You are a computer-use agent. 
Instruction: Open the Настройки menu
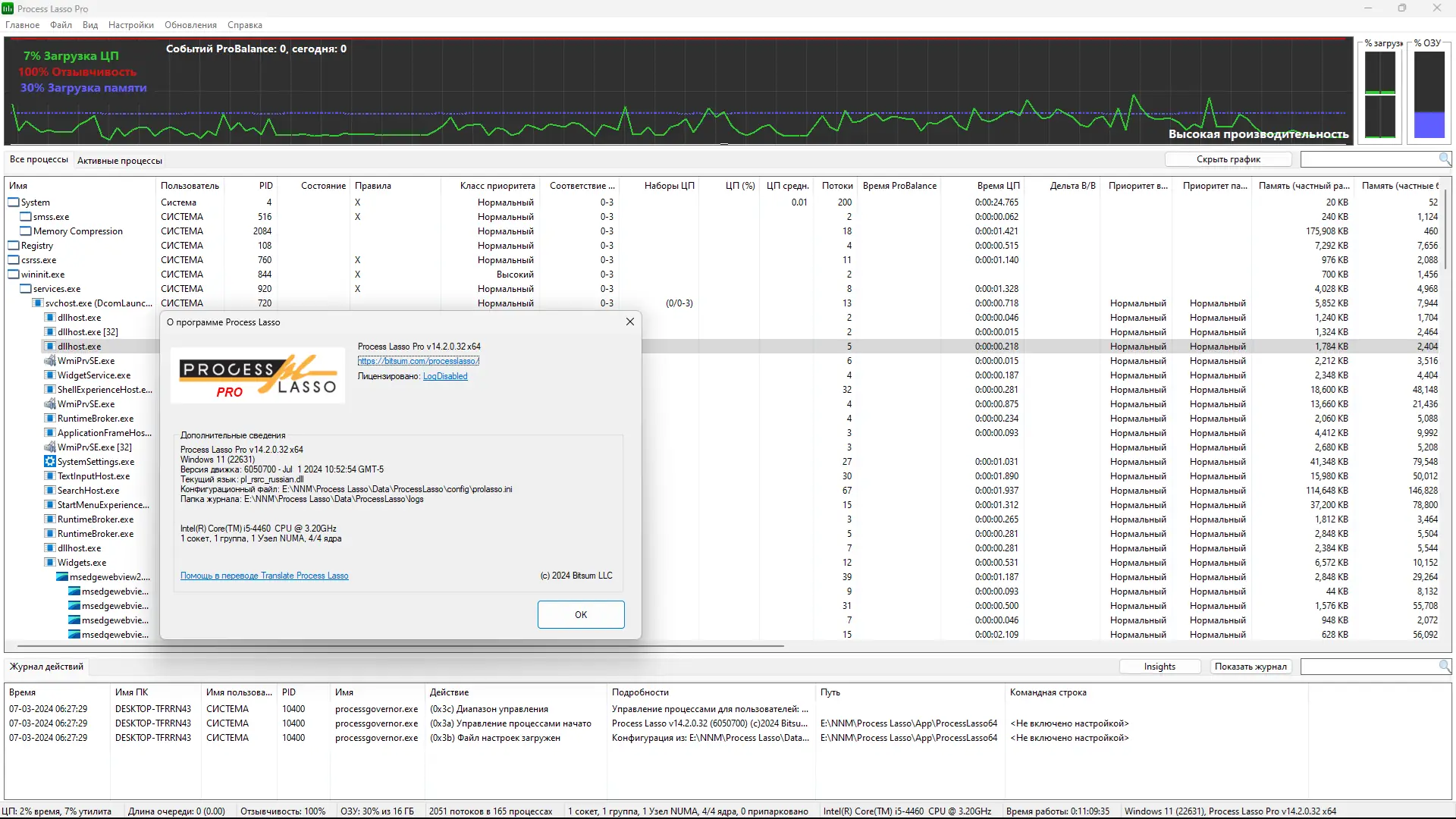click(x=130, y=25)
